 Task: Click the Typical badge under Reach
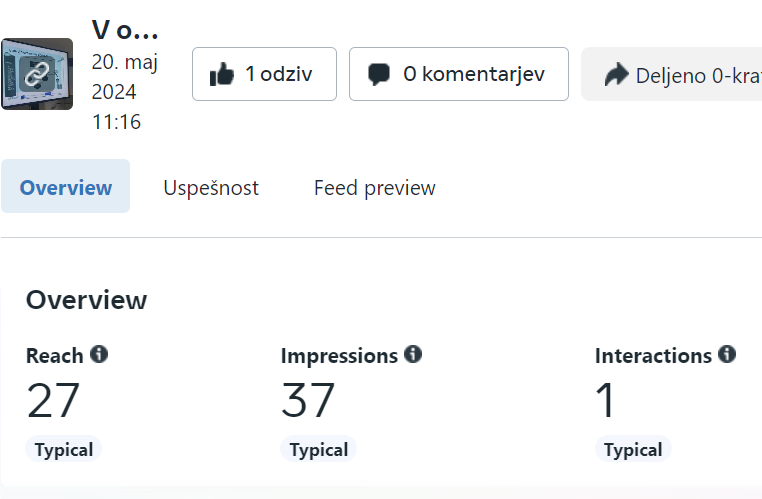point(64,449)
